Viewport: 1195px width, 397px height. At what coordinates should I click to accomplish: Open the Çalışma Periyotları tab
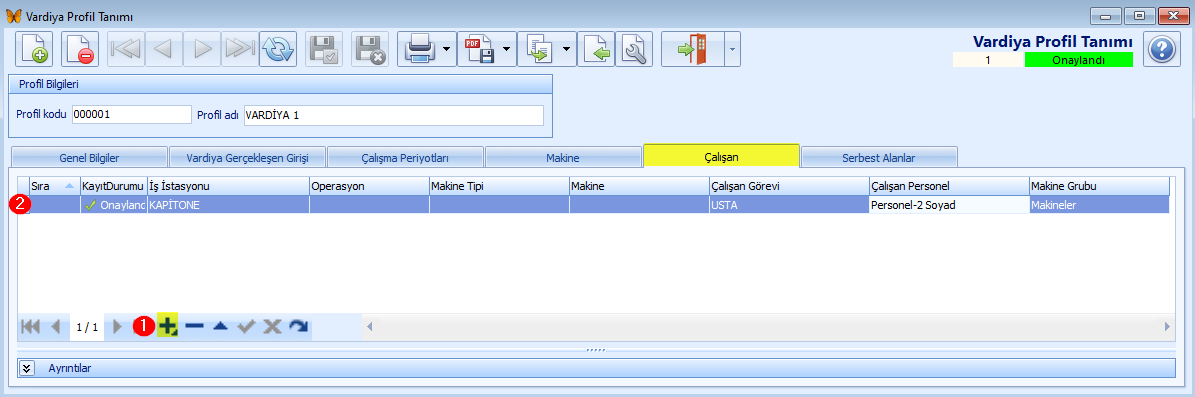pos(405,158)
